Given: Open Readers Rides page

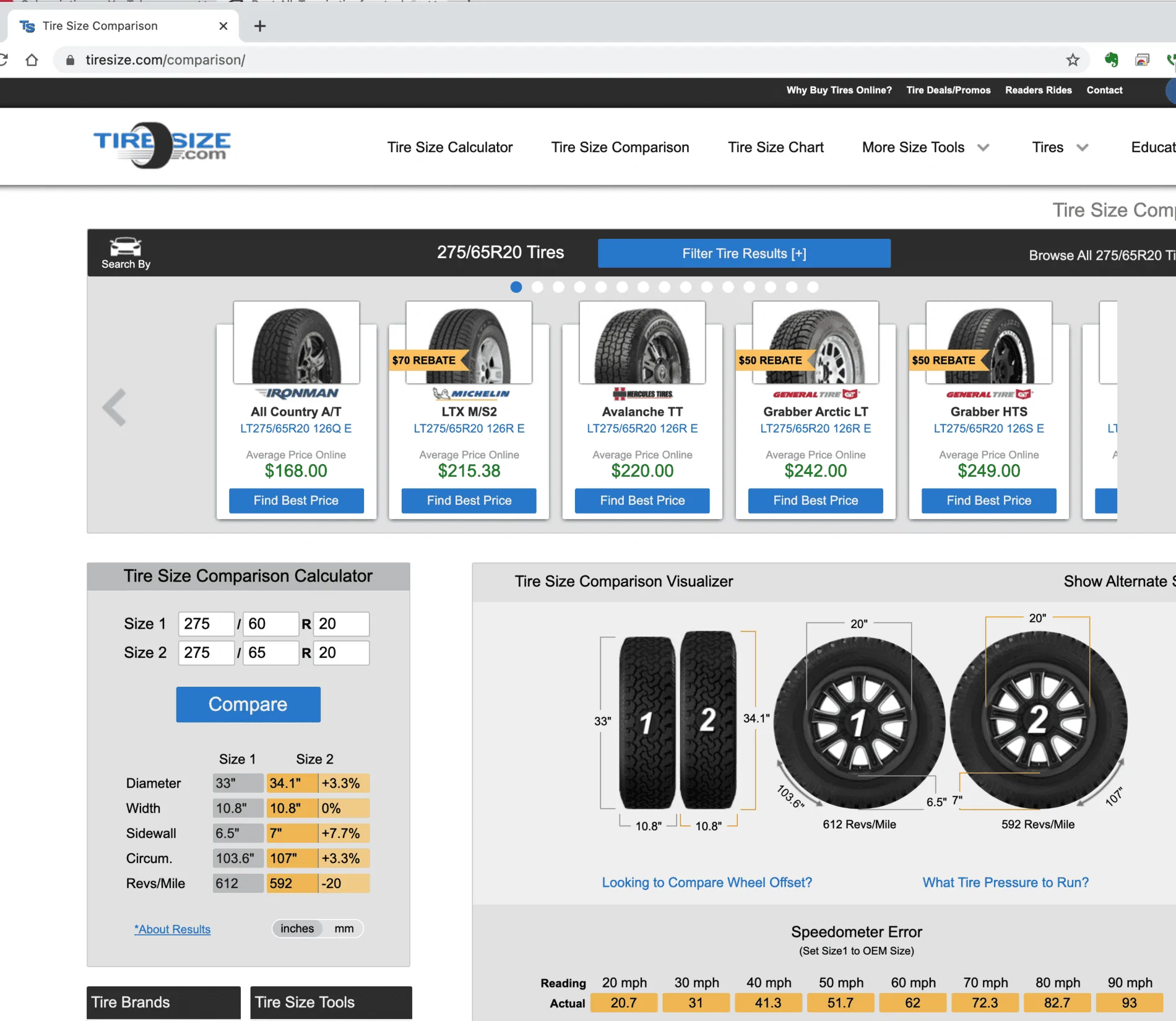Looking at the screenshot, I should (x=1038, y=90).
